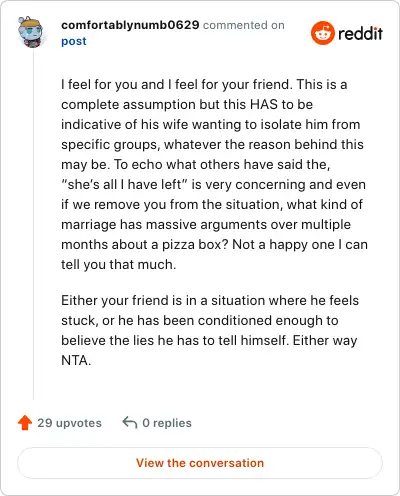Click the quoted "she's all I have left" phrase
Image resolution: width=400 pixels, height=496 pixels.
(x=124, y=184)
